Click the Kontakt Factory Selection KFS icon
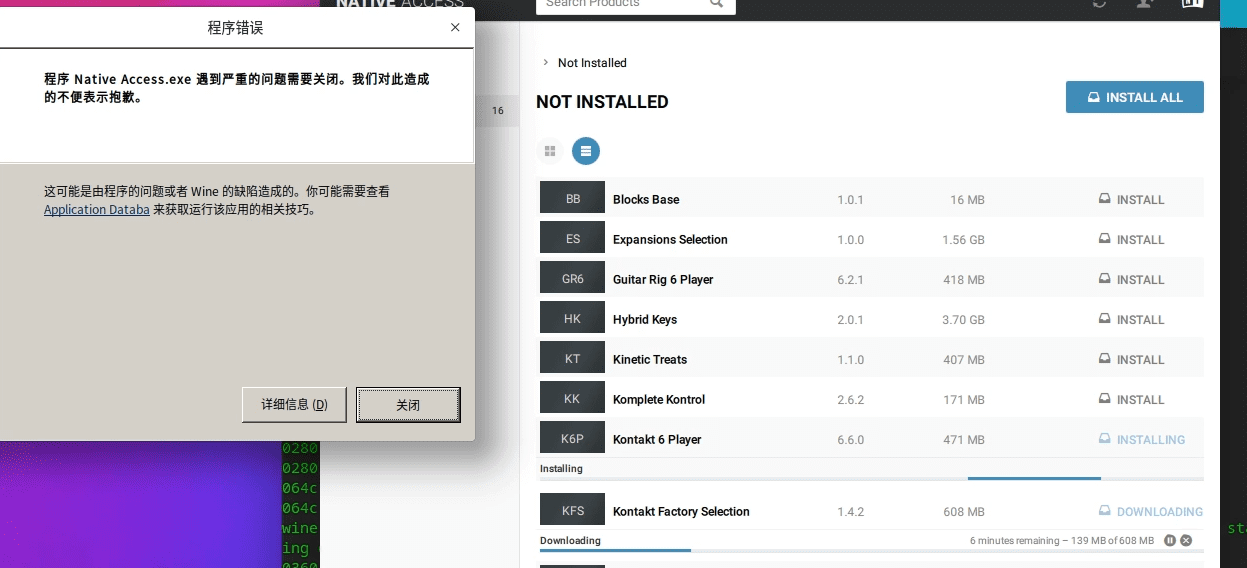Screen dimensions: 1247x568 coord(573,509)
